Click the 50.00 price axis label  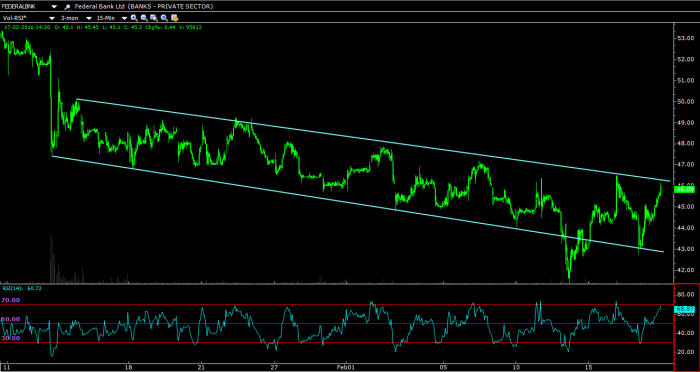coord(685,101)
